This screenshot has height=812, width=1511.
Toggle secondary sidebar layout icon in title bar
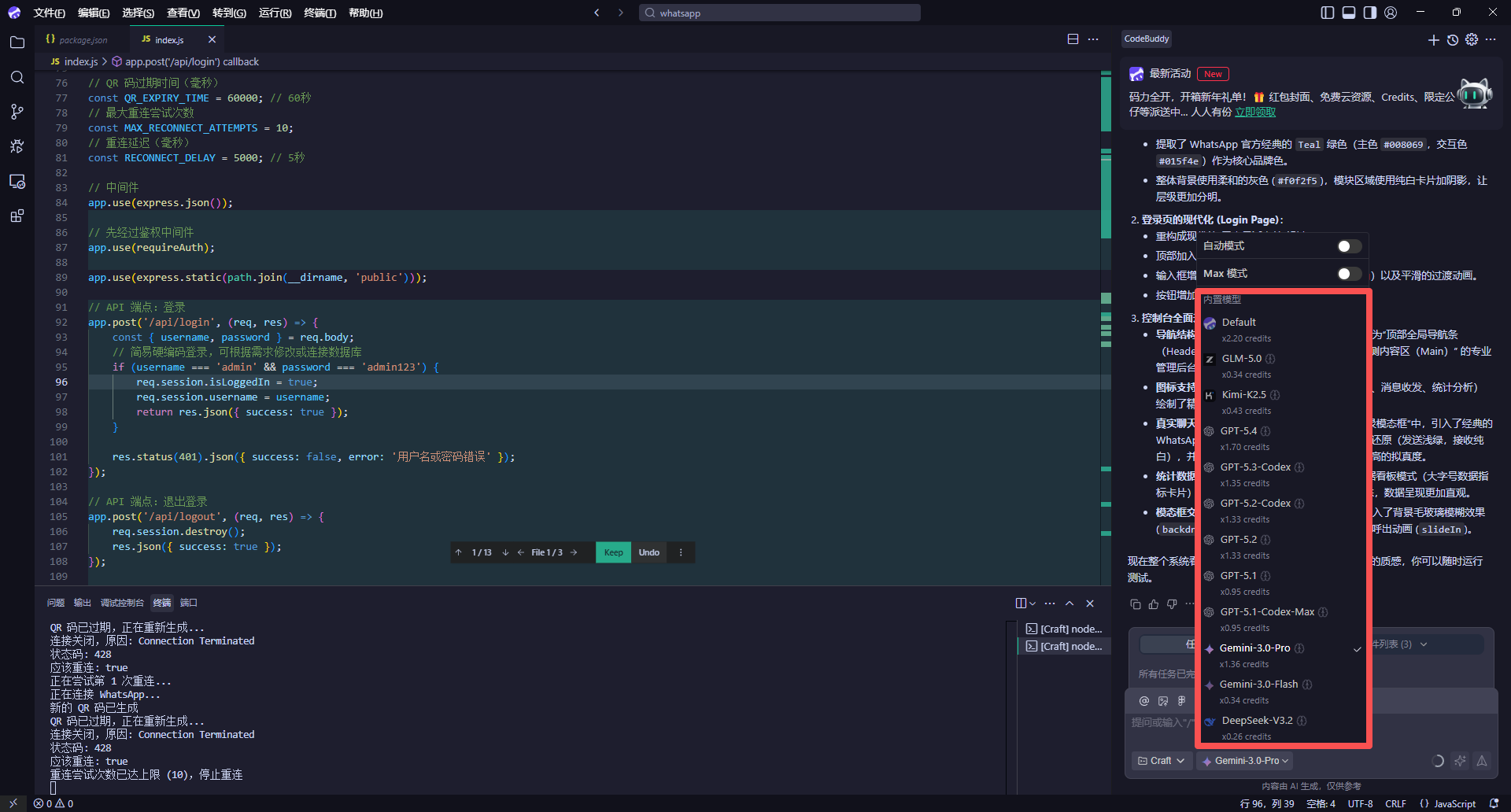coord(1370,13)
